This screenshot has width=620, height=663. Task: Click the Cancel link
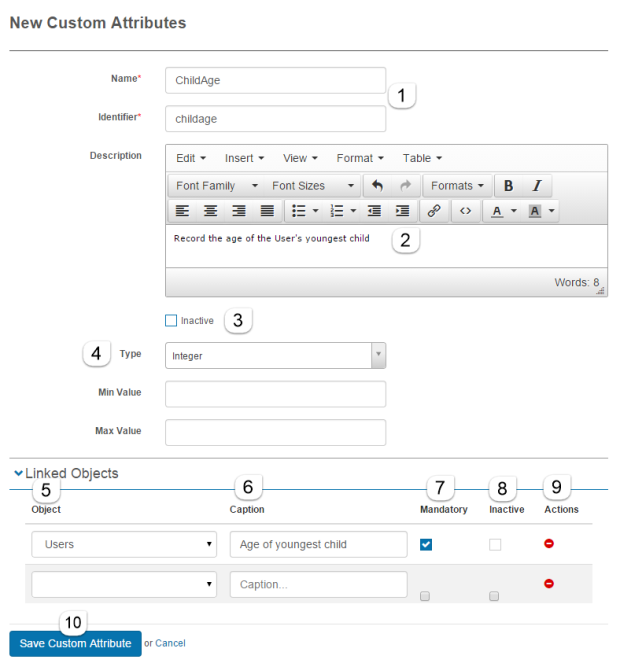(x=170, y=643)
